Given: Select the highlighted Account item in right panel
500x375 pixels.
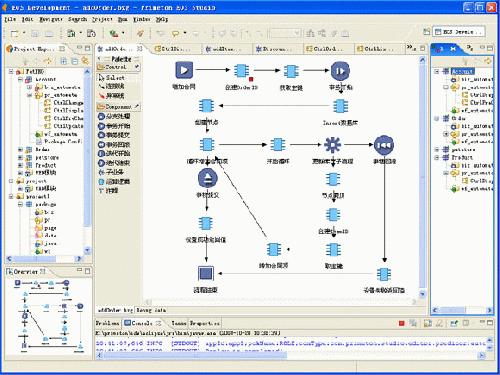Looking at the screenshot, I should pyautogui.click(x=462, y=71).
